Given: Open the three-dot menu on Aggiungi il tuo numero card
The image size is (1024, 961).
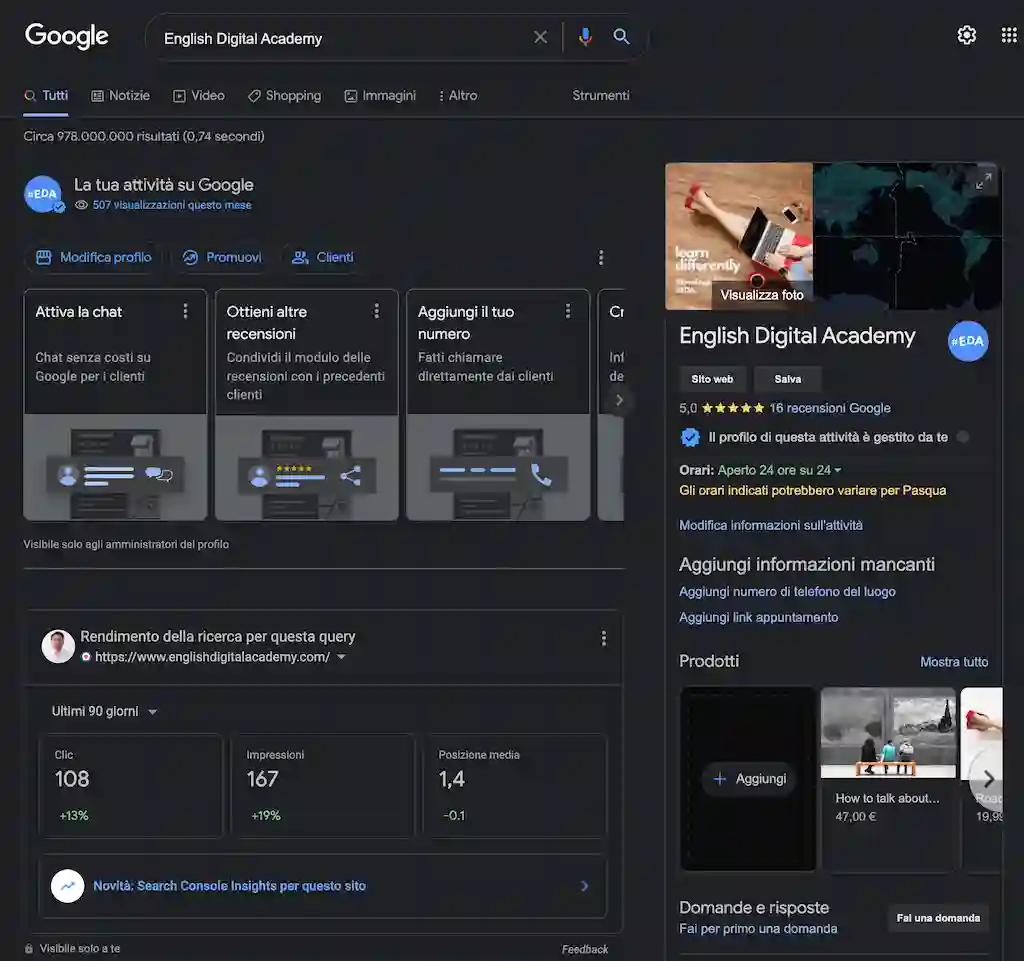Looking at the screenshot, I should (x=568, y=311).
